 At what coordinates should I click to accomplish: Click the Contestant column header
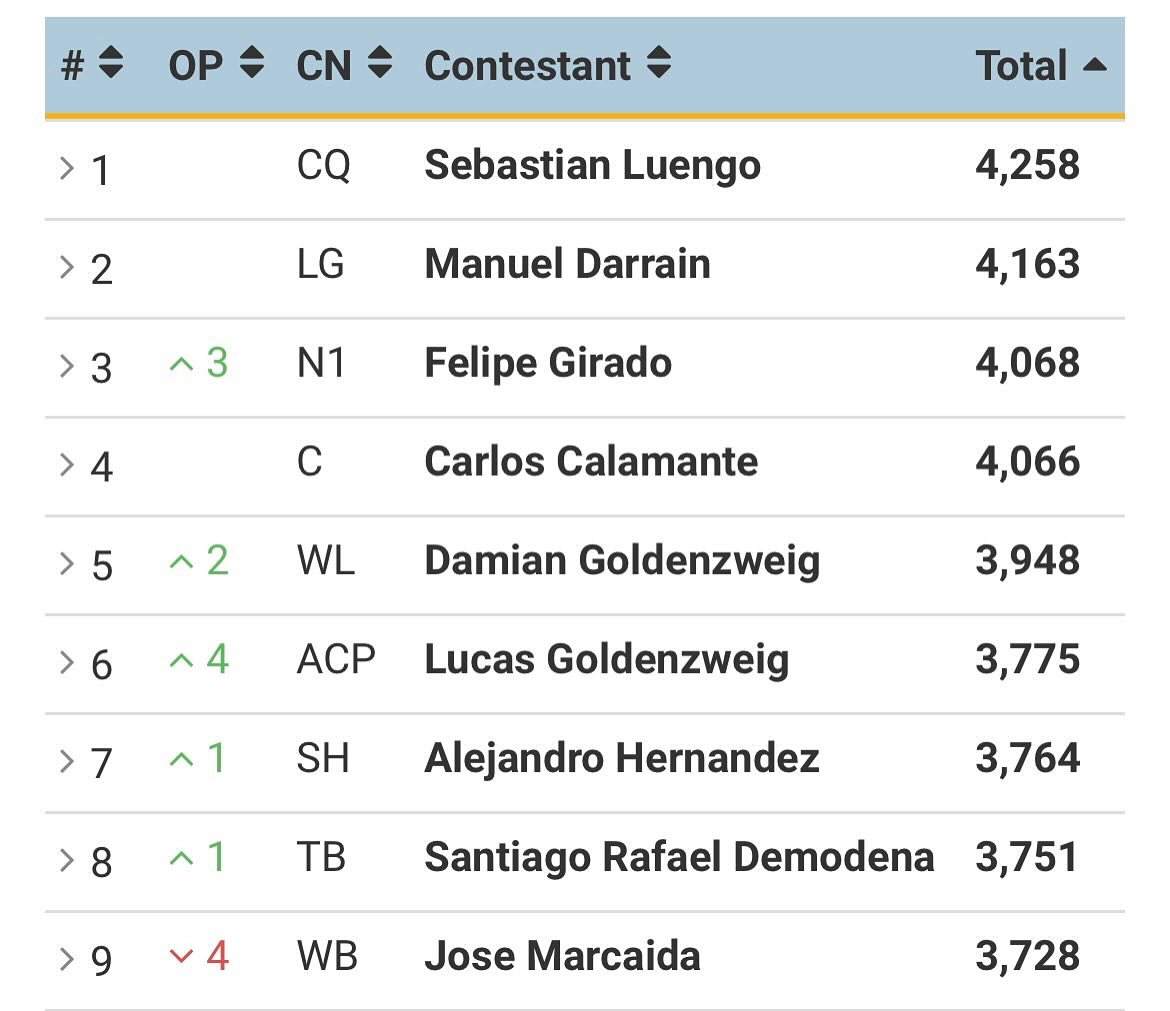[x=528, y=66]
